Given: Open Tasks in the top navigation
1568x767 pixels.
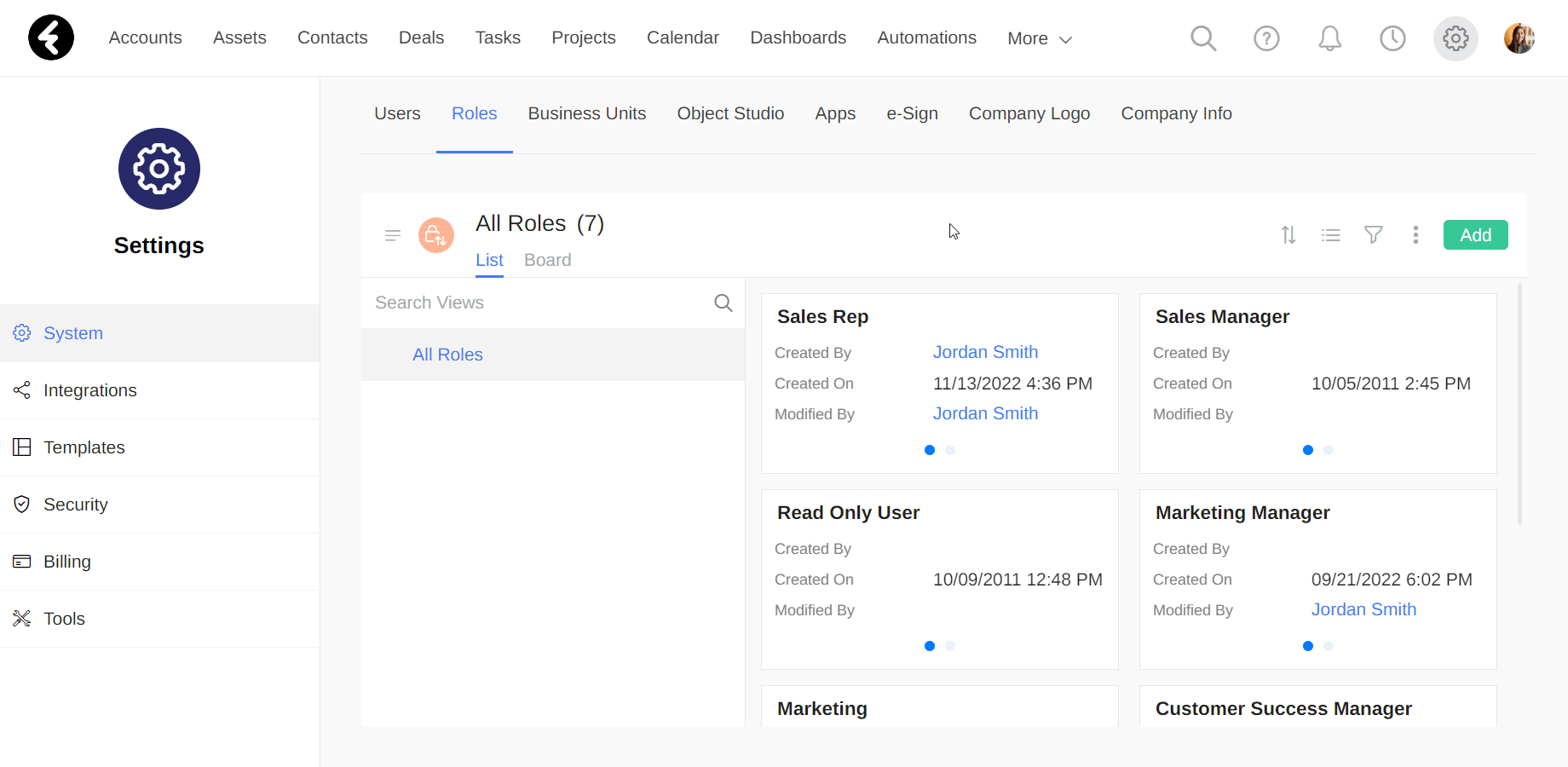Looking at the screenshot, I should 498,37.
